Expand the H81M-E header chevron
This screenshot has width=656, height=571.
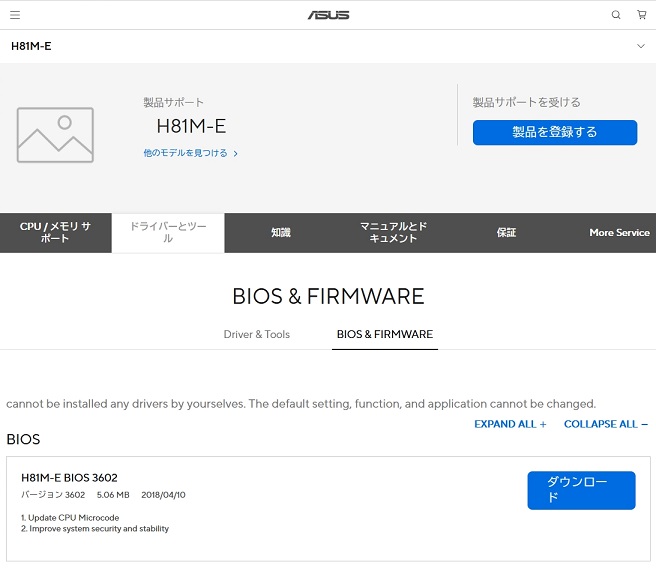641,46
